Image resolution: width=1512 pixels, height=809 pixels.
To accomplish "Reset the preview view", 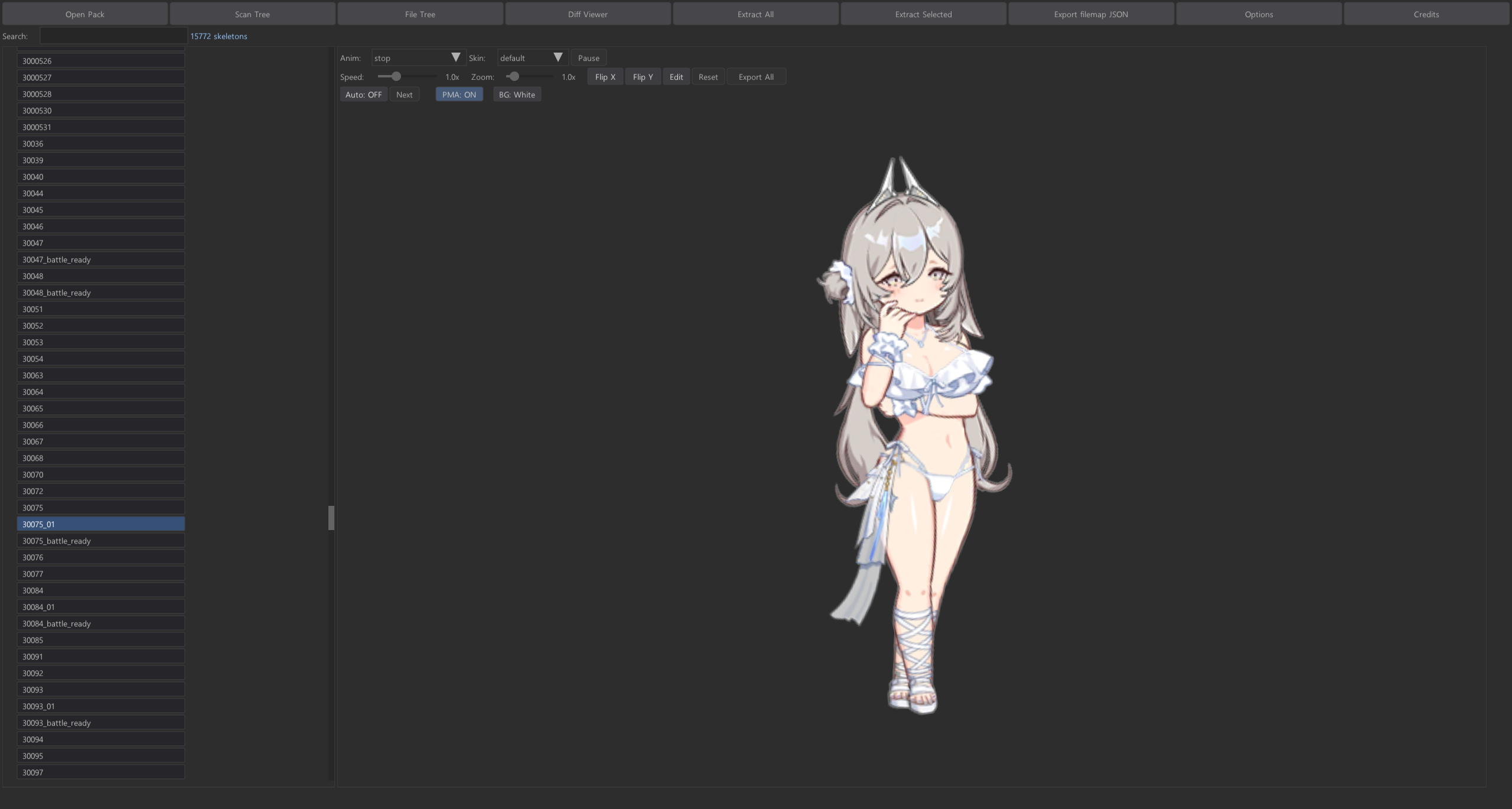I will 708,77.
